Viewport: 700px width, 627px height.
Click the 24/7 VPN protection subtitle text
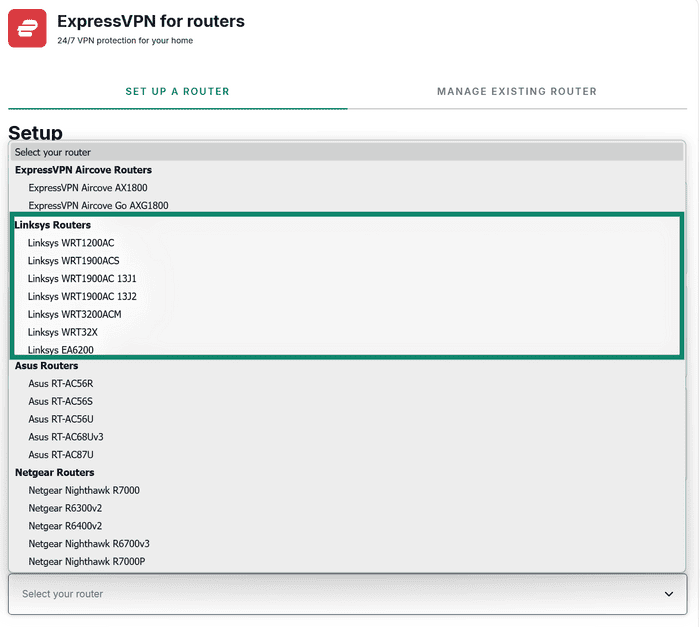click(125, 41)
